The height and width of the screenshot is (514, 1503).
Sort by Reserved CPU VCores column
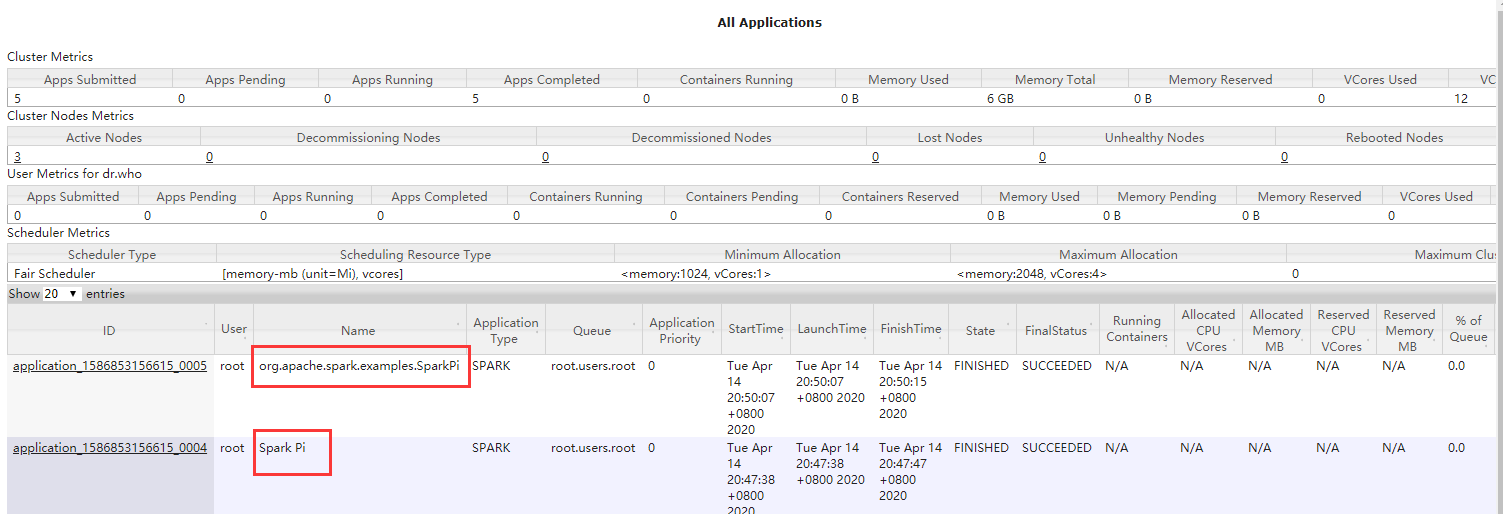pos(1343,330)
